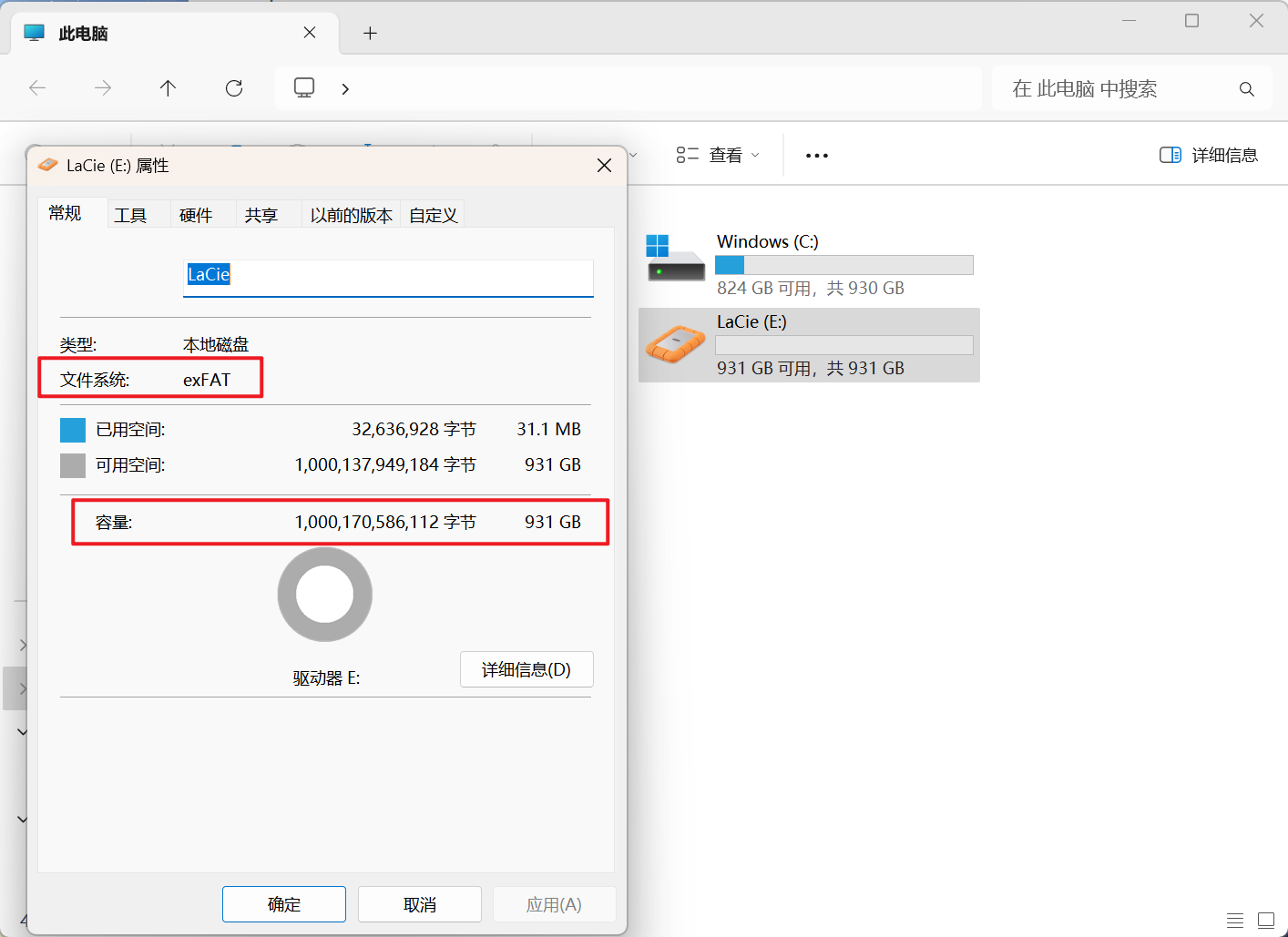Select the Windows (C:) drive
Image resolution: width=1288 pixels, height=937 pixels.
(x=809, y=265)
